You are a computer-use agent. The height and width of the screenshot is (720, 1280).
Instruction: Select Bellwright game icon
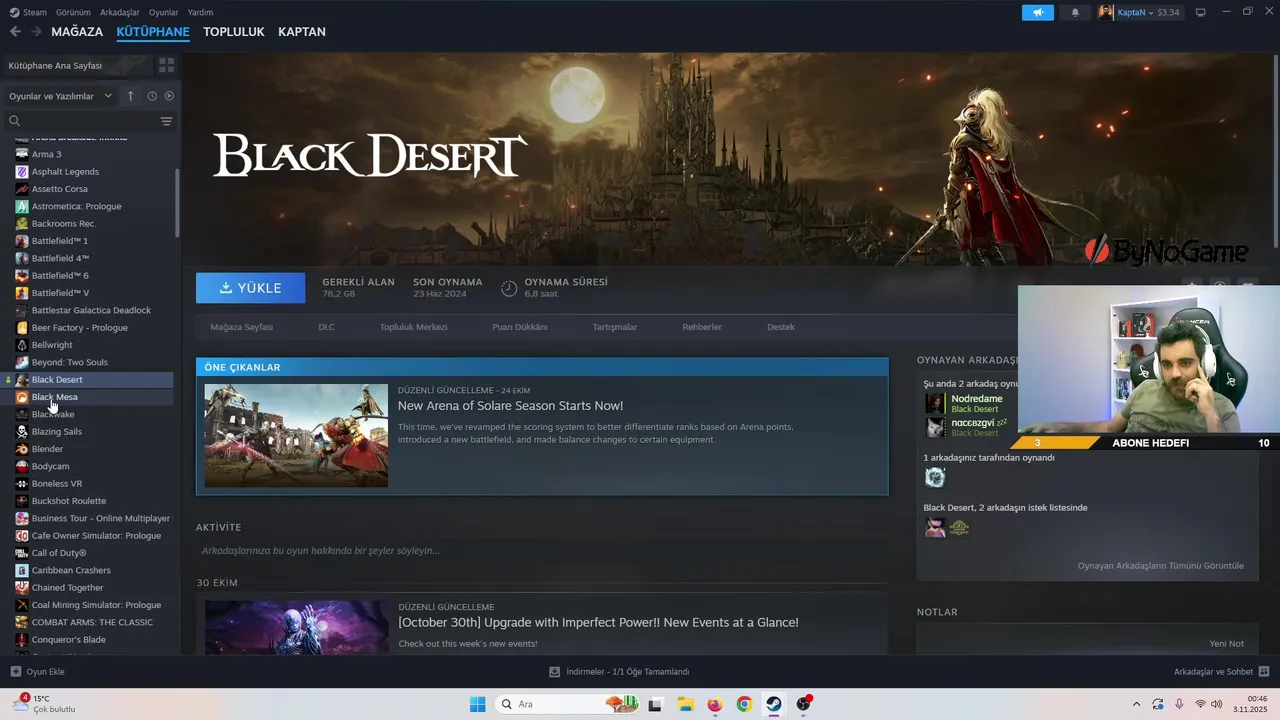click(22, 345)
